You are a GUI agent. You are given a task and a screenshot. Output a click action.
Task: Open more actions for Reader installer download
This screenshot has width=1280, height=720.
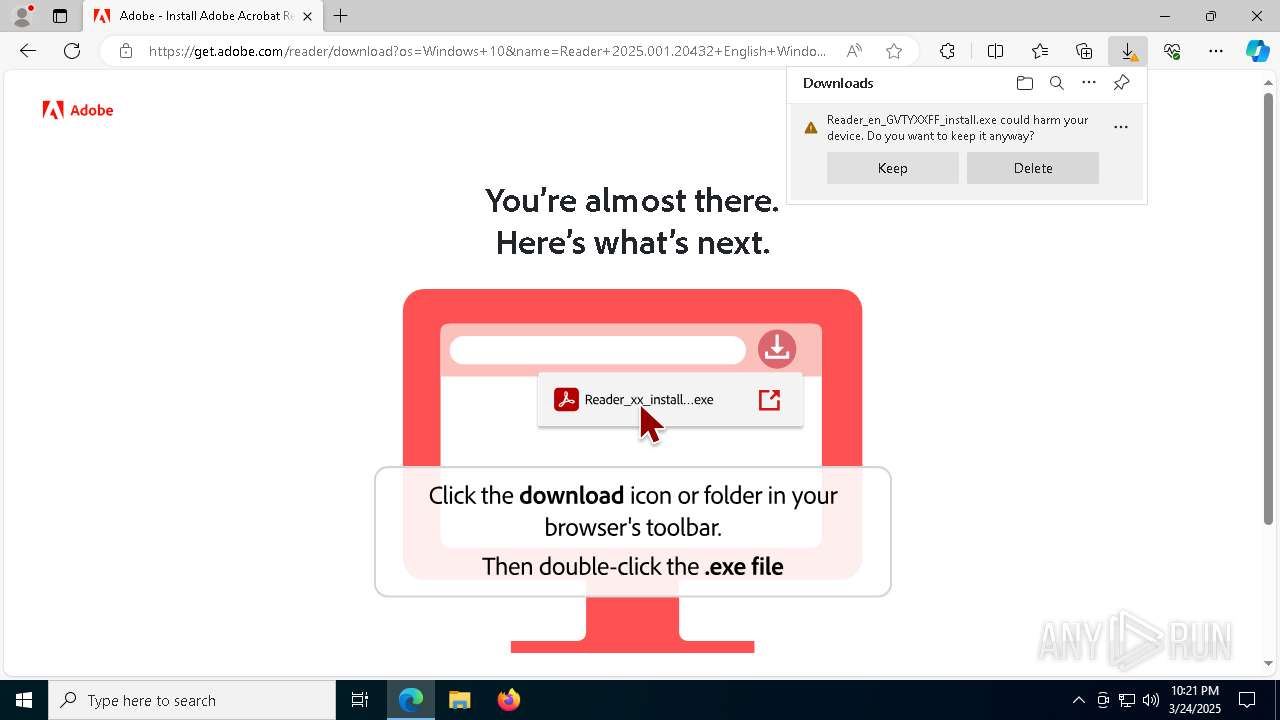tap(1121, 127)
